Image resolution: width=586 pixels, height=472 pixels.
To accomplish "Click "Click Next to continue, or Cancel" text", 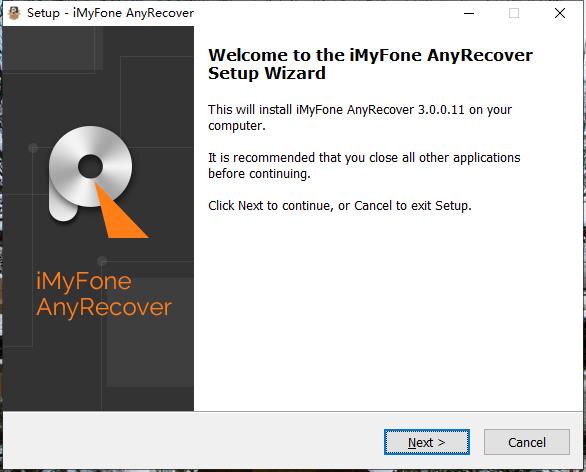I will click(340, 206).
